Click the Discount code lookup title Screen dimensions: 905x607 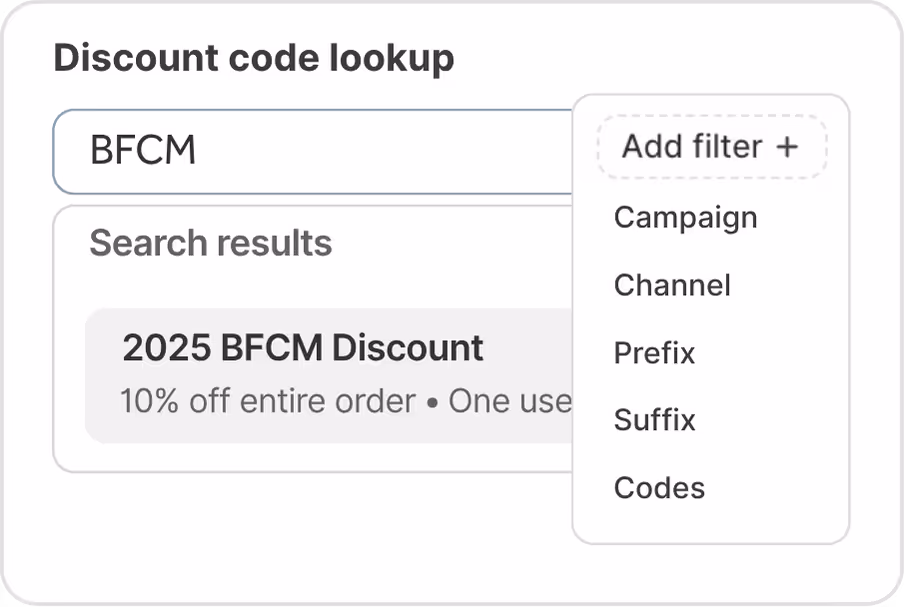coord(254,58)
